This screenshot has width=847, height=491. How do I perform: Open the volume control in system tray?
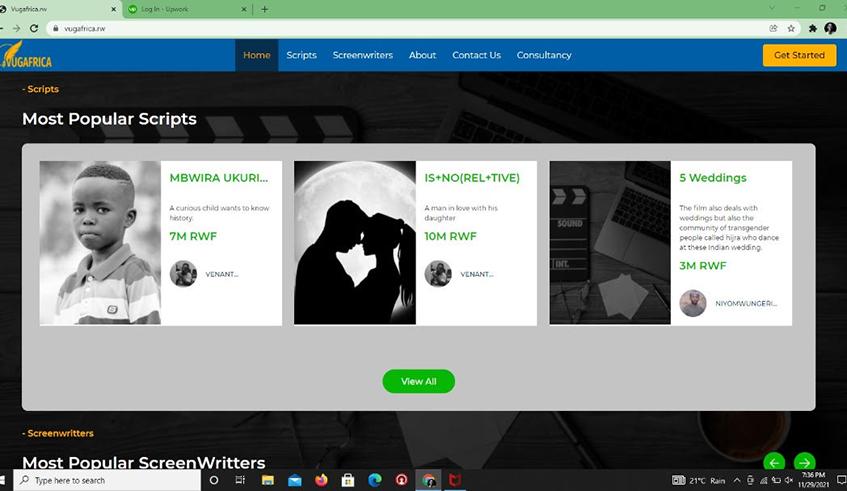click(789, 480)
